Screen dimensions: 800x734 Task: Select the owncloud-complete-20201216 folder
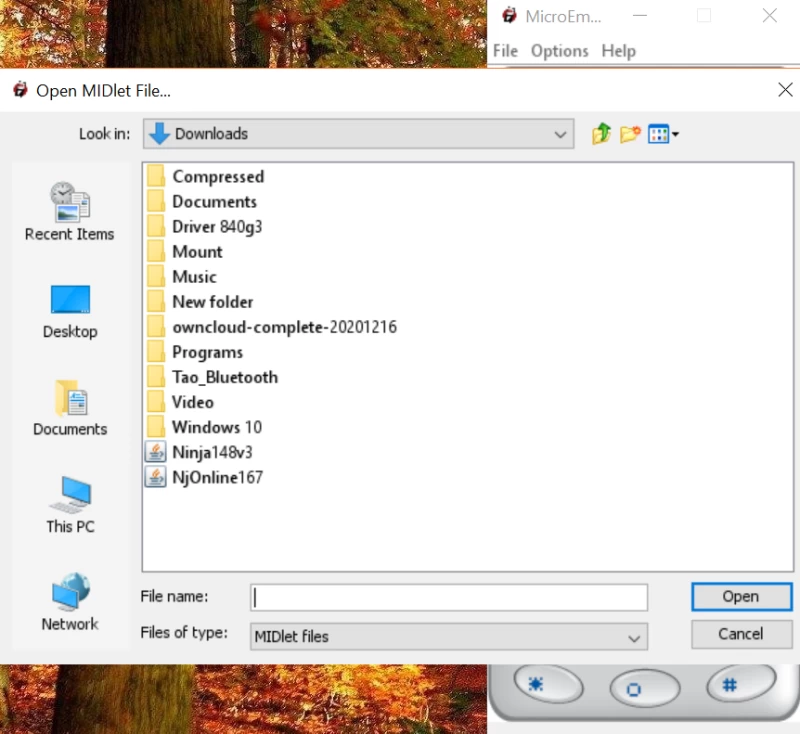284,327
